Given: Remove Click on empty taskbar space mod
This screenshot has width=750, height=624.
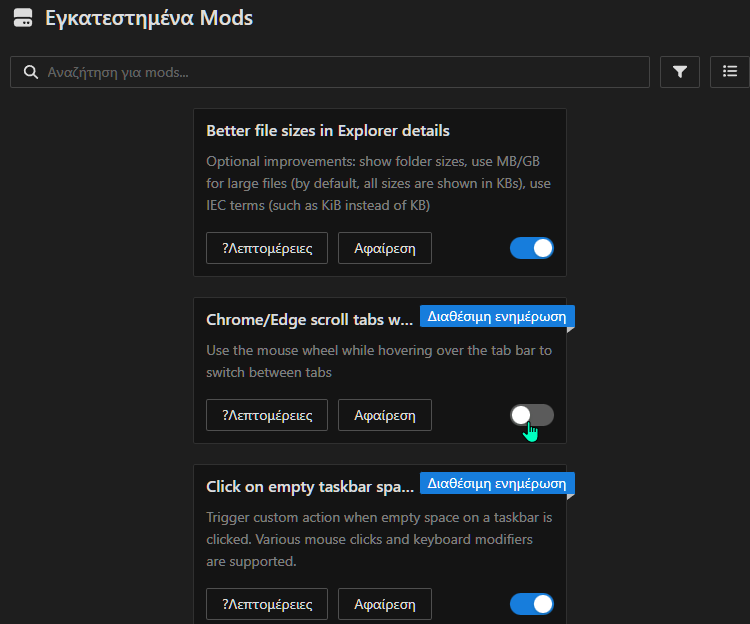Looking at the screenshot, I should (384, 604).
